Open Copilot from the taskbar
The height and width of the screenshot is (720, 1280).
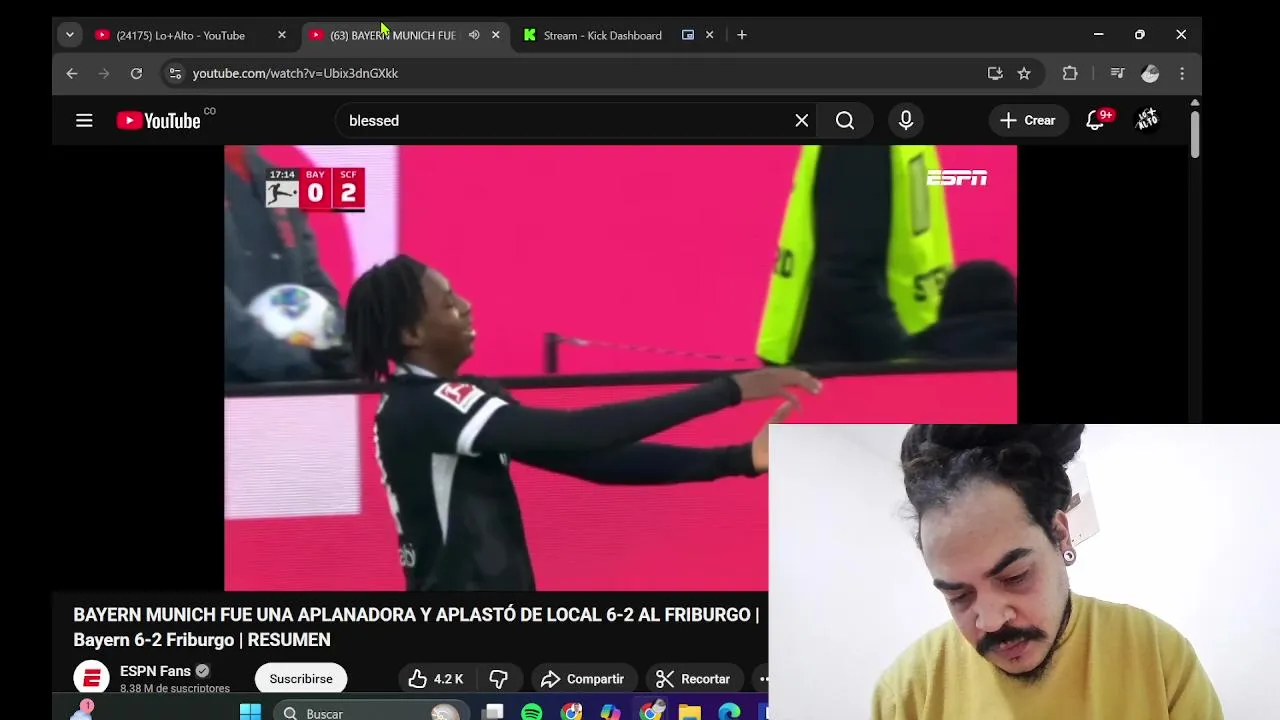point(610,712)
